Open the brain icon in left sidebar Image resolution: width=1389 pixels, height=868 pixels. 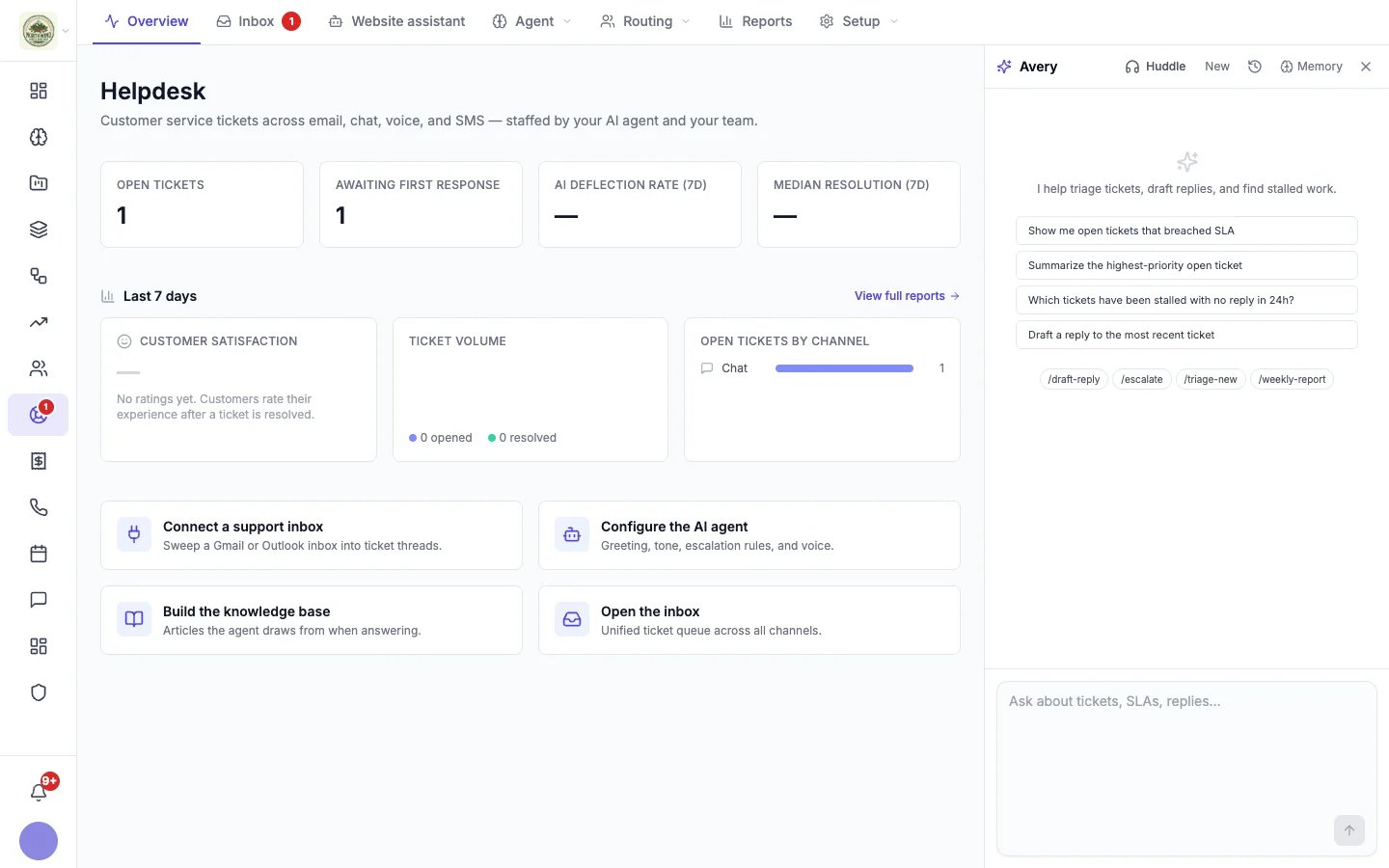point(39,137)
